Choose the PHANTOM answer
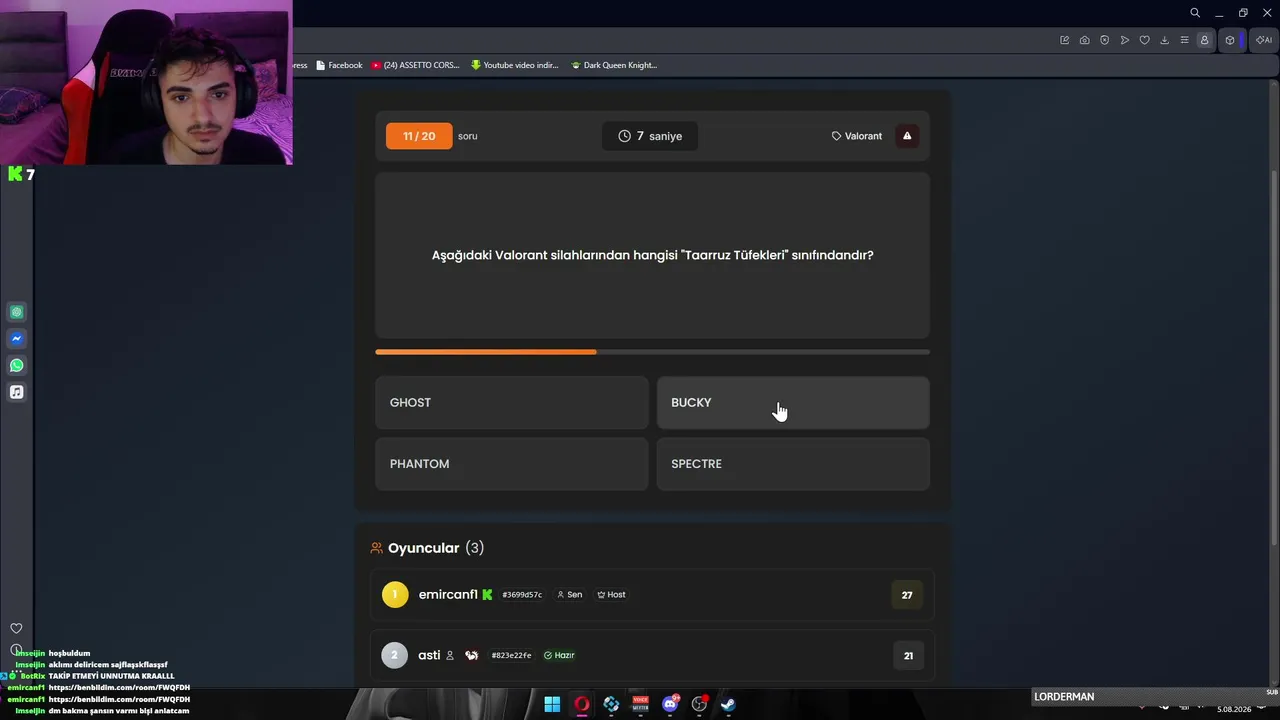The height and width of the screenshot is (720, 1280). (511, 464)
